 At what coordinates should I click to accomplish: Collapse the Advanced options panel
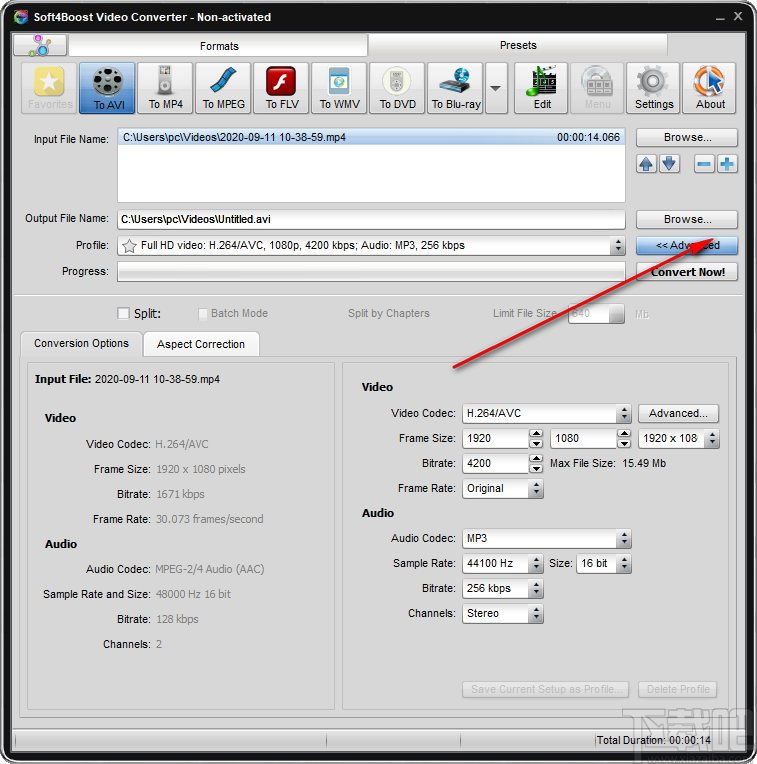[x=687, y=246]
